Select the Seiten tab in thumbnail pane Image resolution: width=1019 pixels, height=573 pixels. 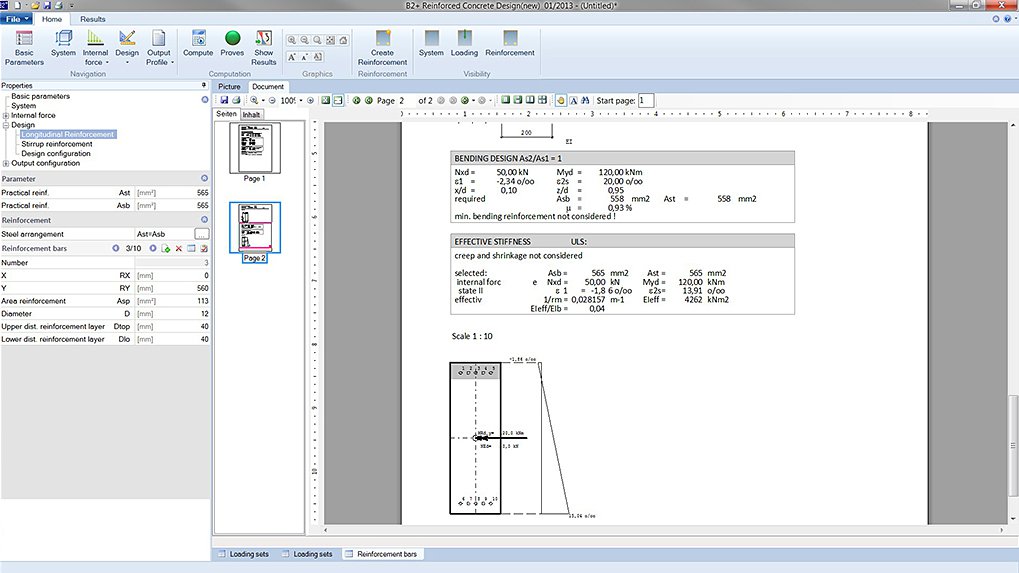tap(226, 114)
